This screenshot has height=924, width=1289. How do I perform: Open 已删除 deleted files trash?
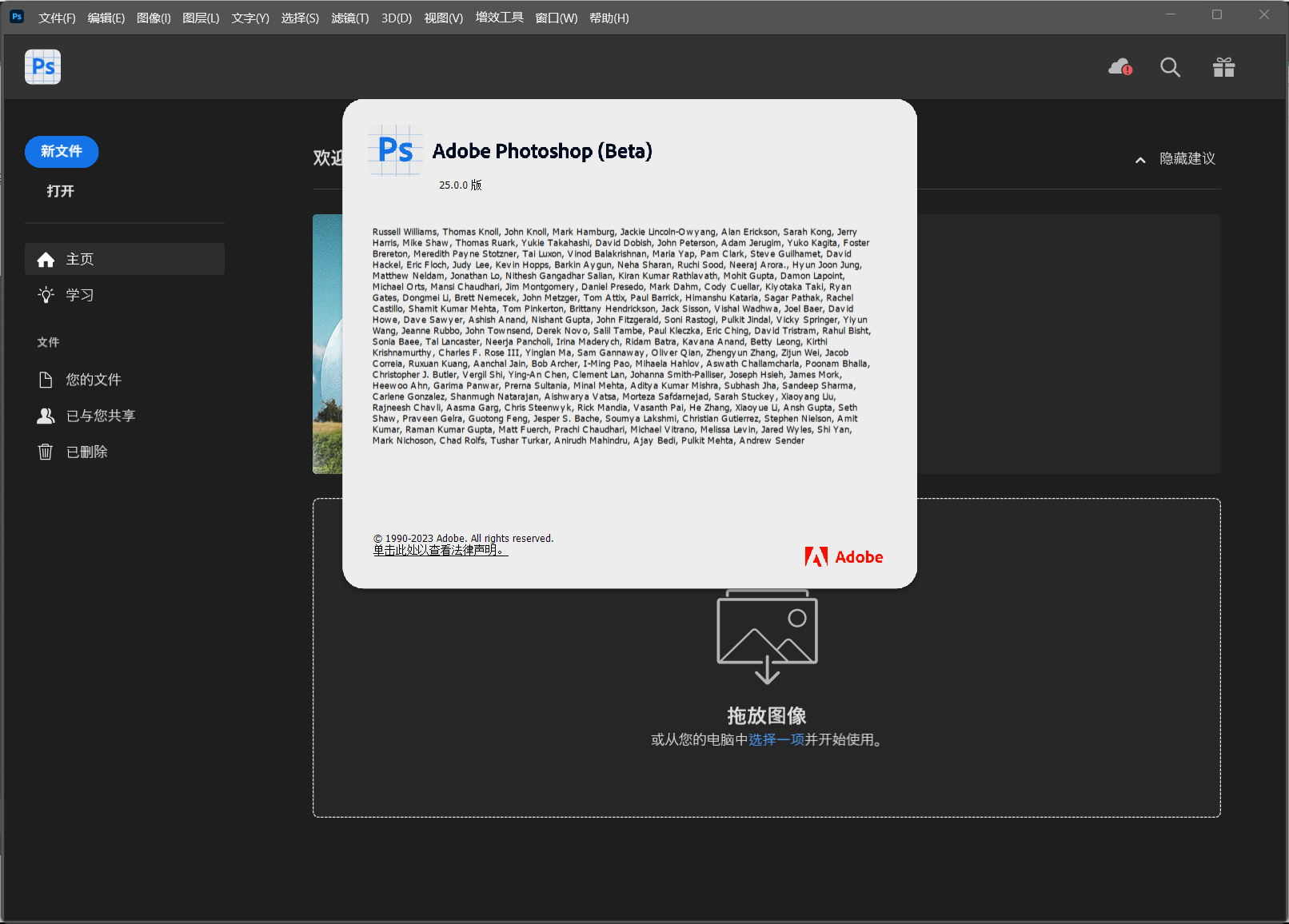point(86,452)
